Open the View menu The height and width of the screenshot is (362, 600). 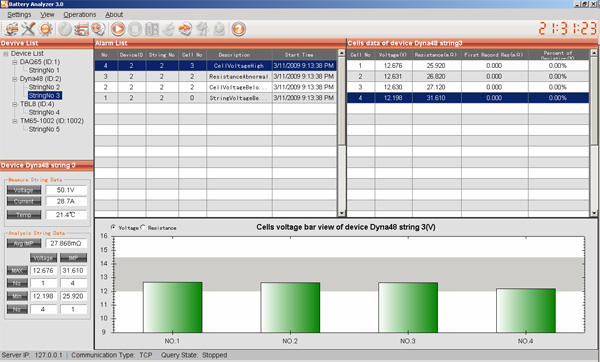47,15
